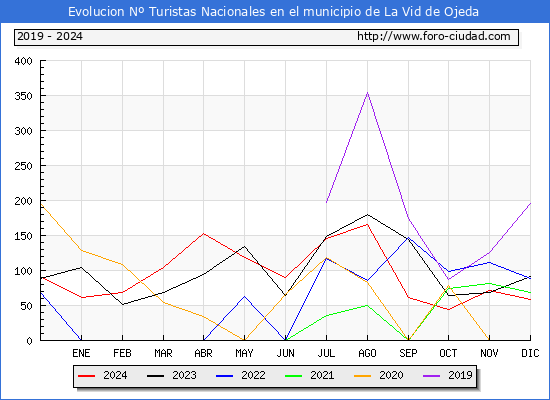
Task: Click the 200 value on the y-axis
Action: (23, 201)
